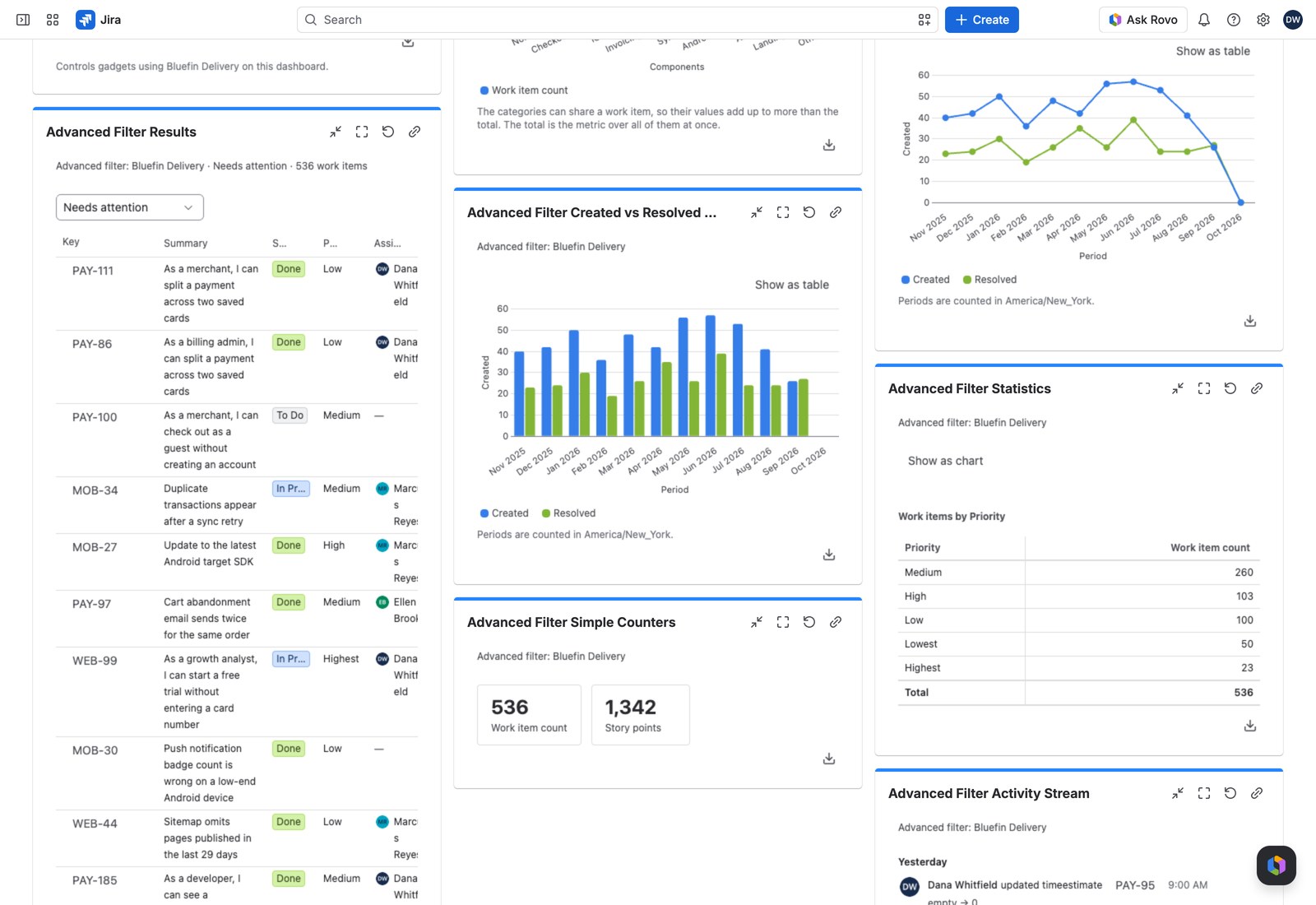The height and width of the screenshot is (905, 1316).
Task: Open notifications bell
Action: (x=1204, y=20)
